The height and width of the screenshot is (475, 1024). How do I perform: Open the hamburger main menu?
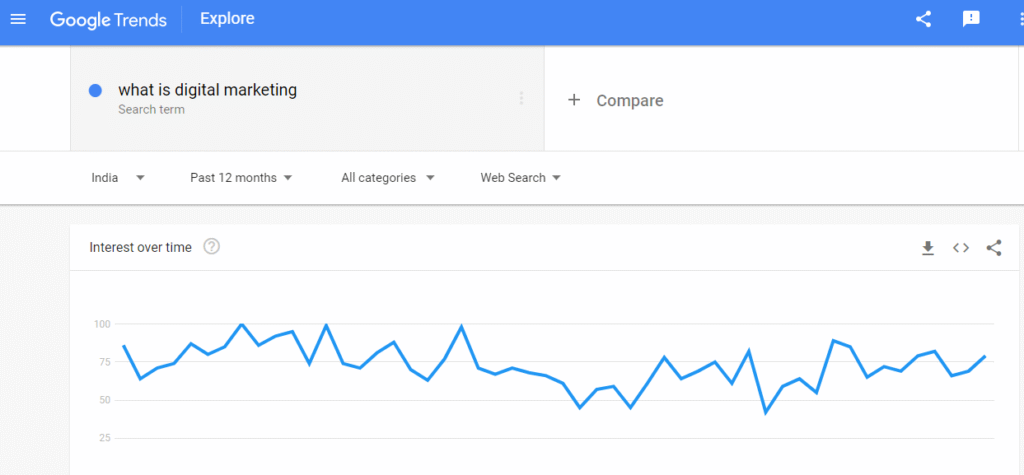click(x=17, y=19)
